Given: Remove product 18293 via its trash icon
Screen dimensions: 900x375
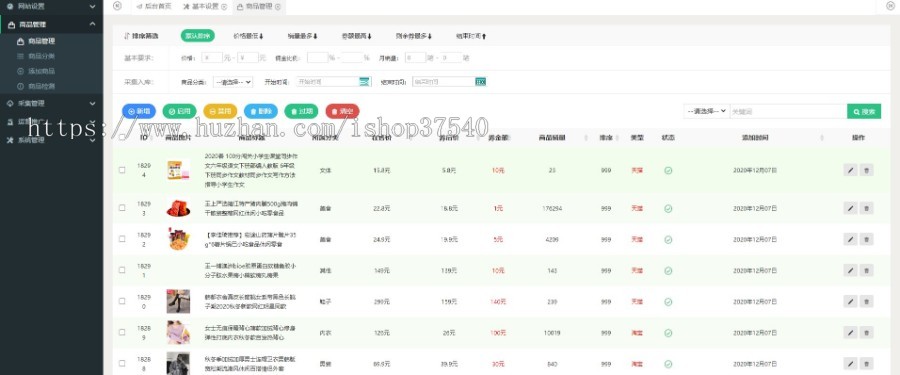Looking at the screenshot, I should (866, 208).
